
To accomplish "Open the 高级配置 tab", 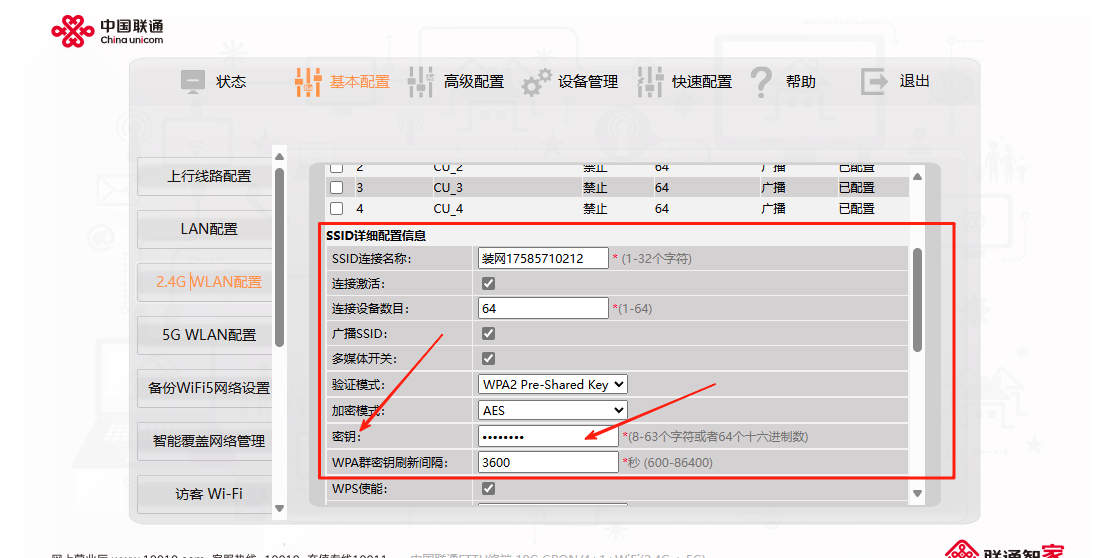I will pos(473,82).
